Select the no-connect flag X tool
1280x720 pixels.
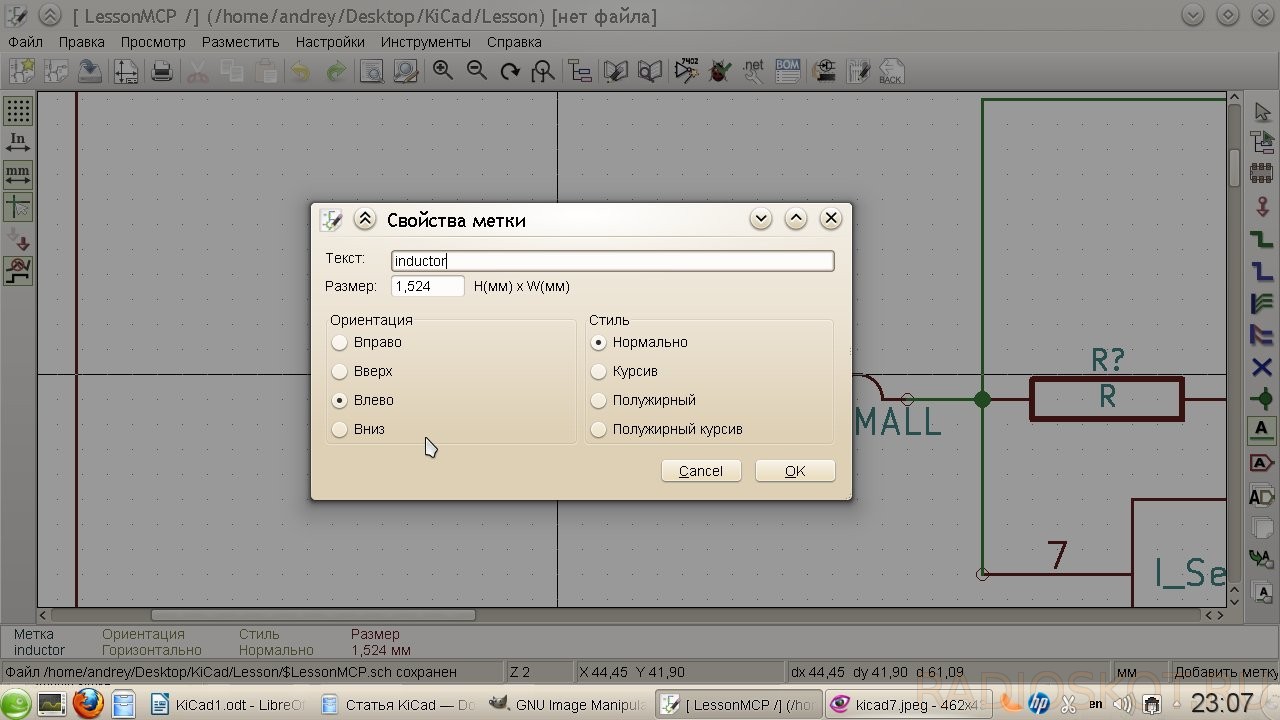(1261, 367)
